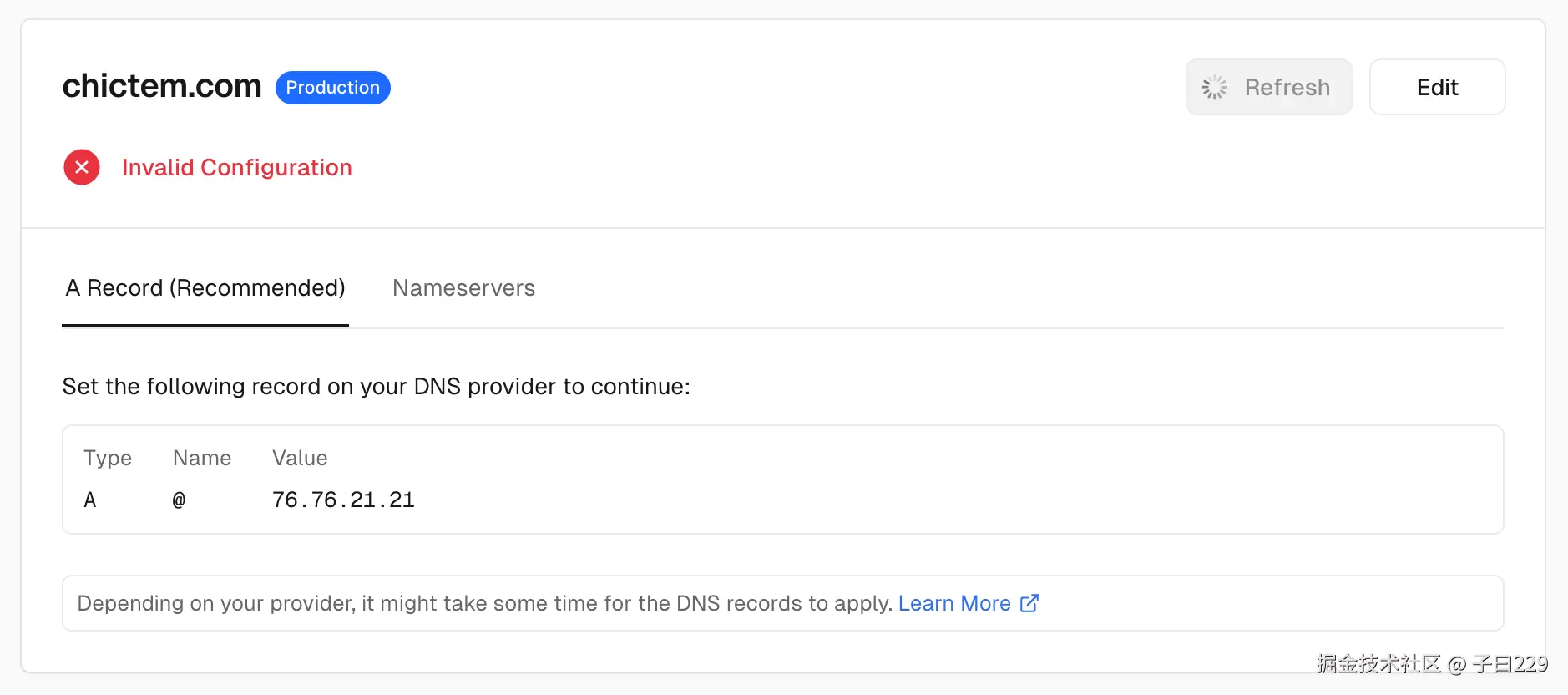Click the 76.76.21.21 IP value

343,500
